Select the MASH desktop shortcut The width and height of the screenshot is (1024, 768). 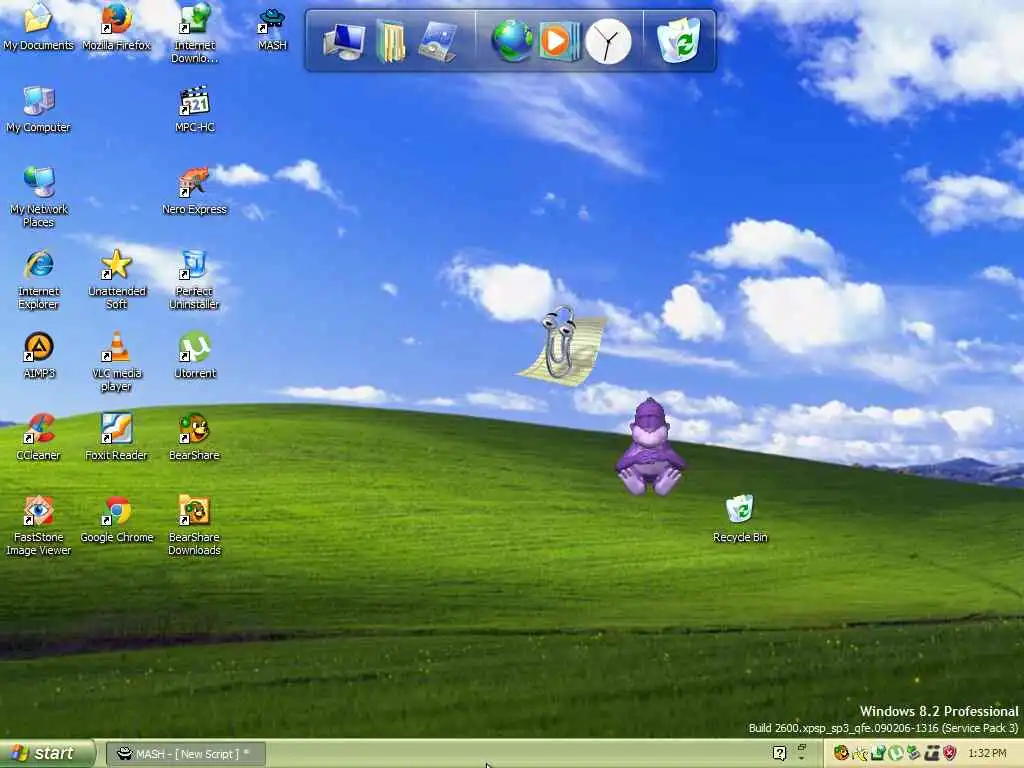(272, 29)
